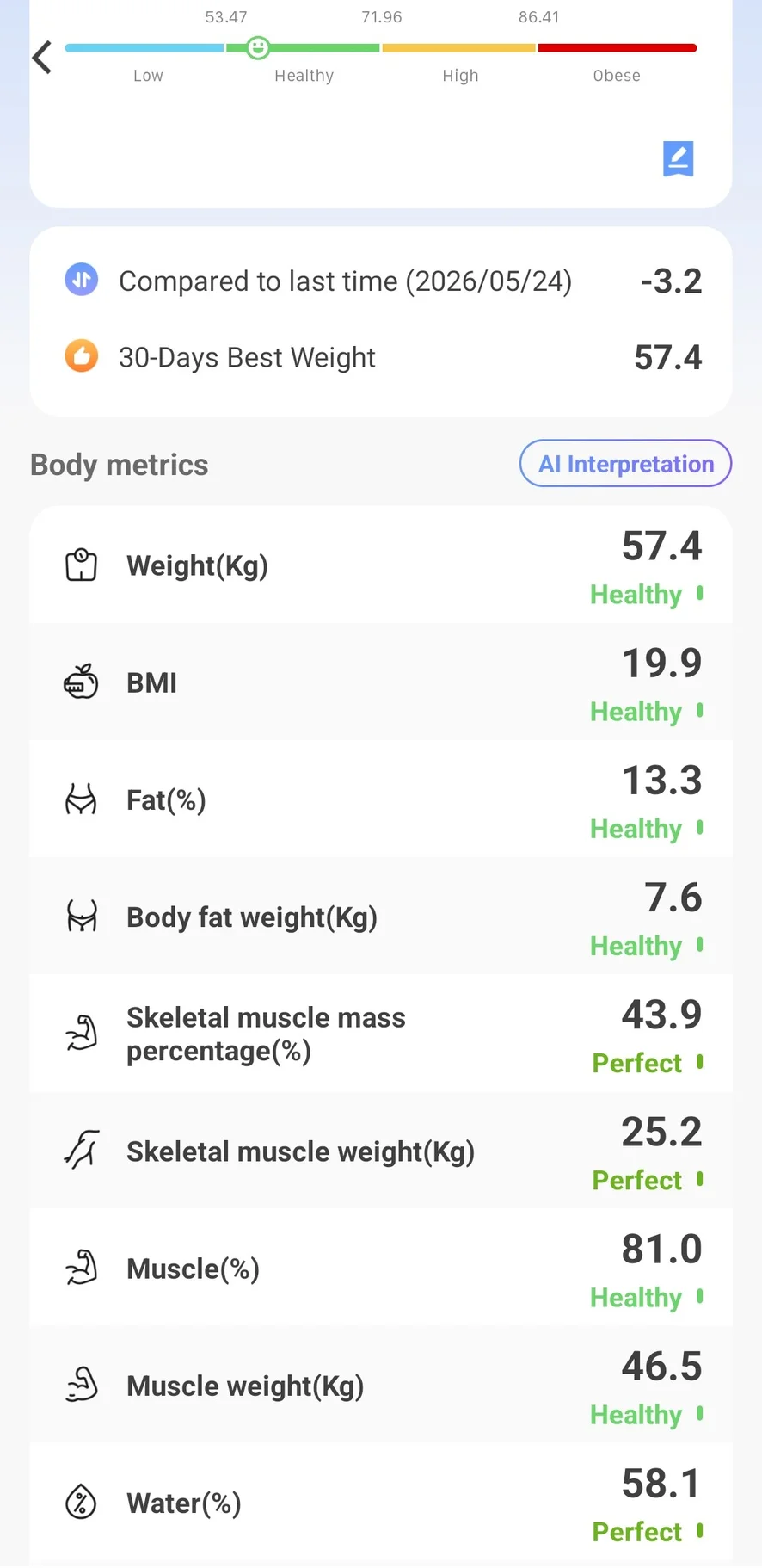Tap the back arrow icon
This screenshot has width=762, height=1568.
(41, 58)
